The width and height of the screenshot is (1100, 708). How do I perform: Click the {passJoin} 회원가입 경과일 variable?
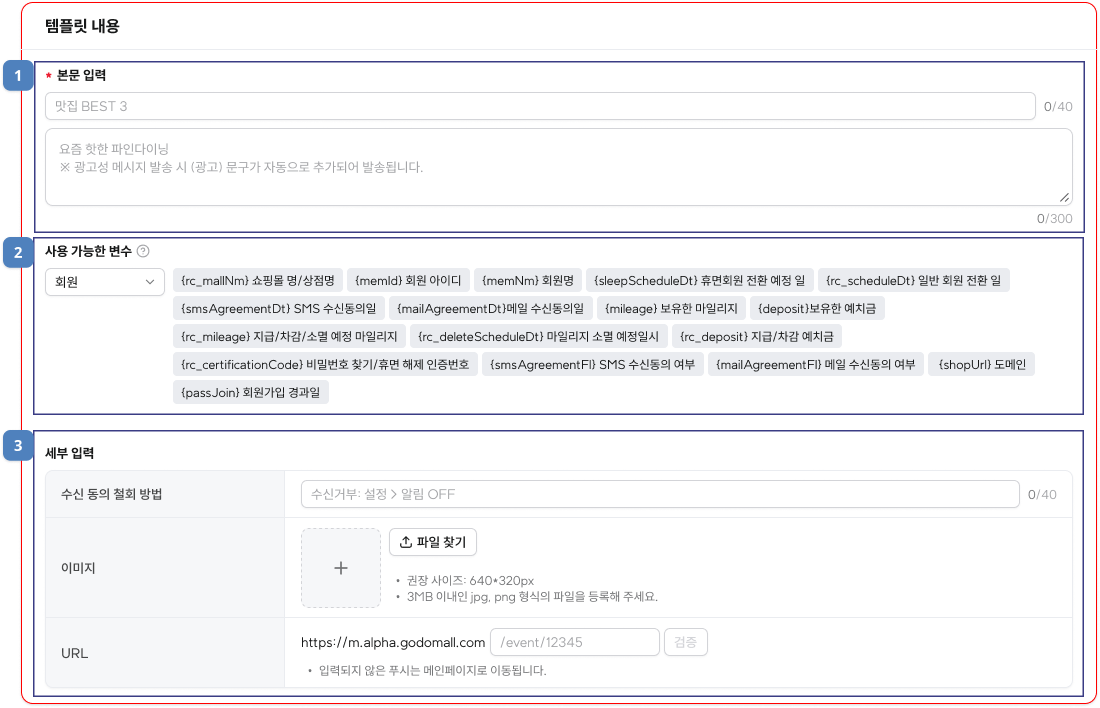[250, 393]
